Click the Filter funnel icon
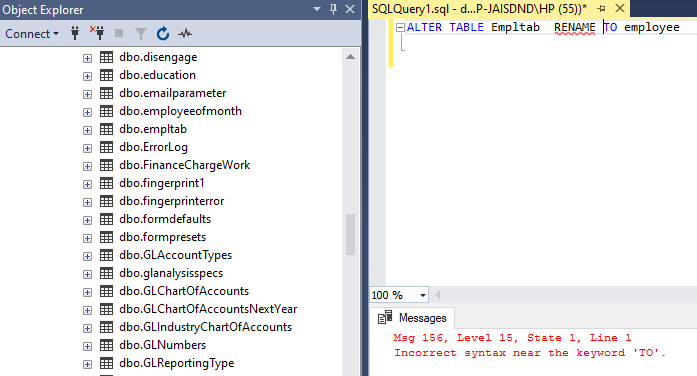This screenshot has height=376, width=697. point(140,34)
